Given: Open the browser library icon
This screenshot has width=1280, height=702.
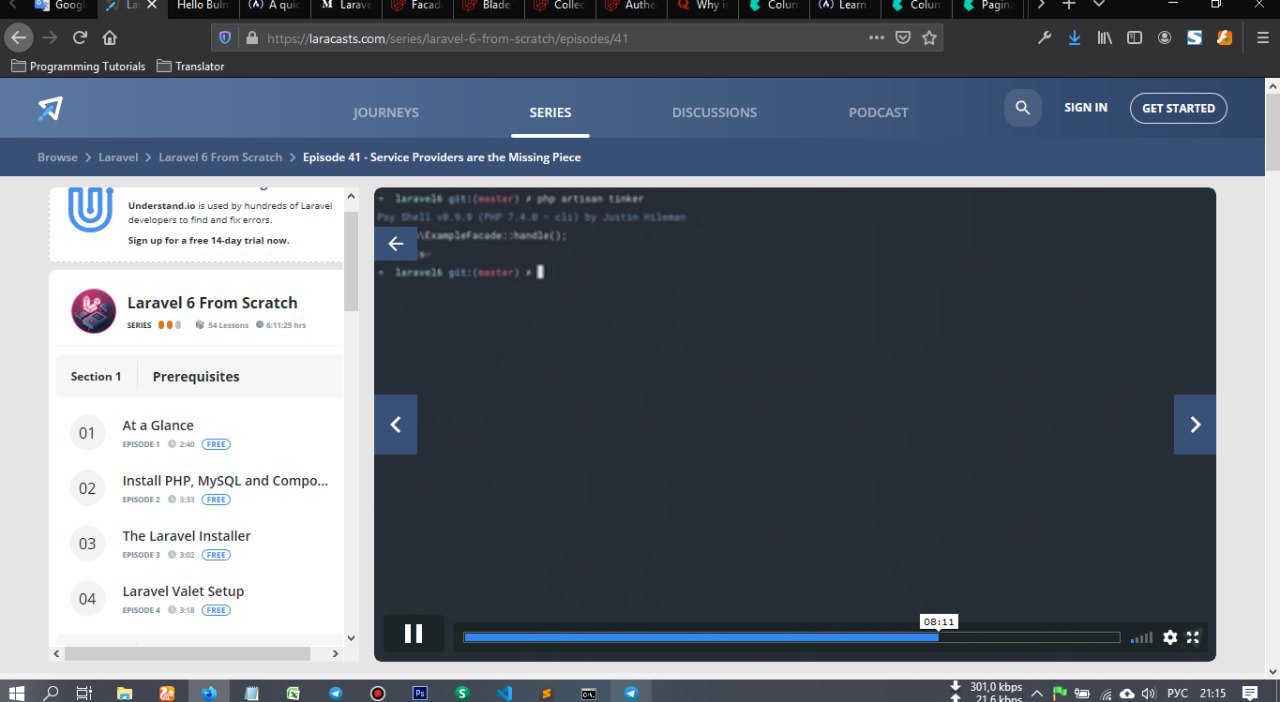Looking at the screenshot, I should coord(1105,38).
